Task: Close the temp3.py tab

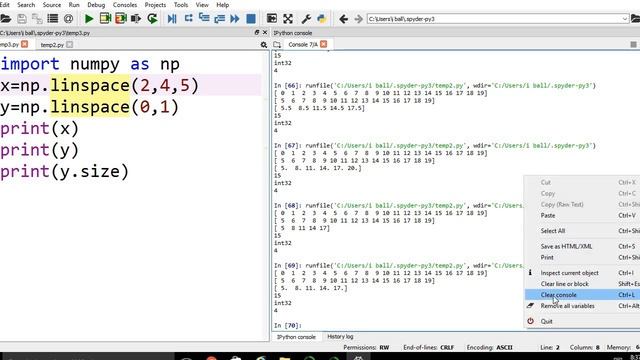Action: 24,44
